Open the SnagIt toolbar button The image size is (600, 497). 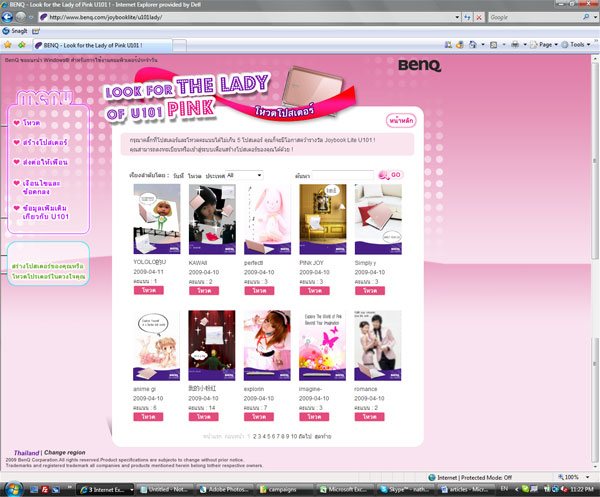tap(15, 31)
